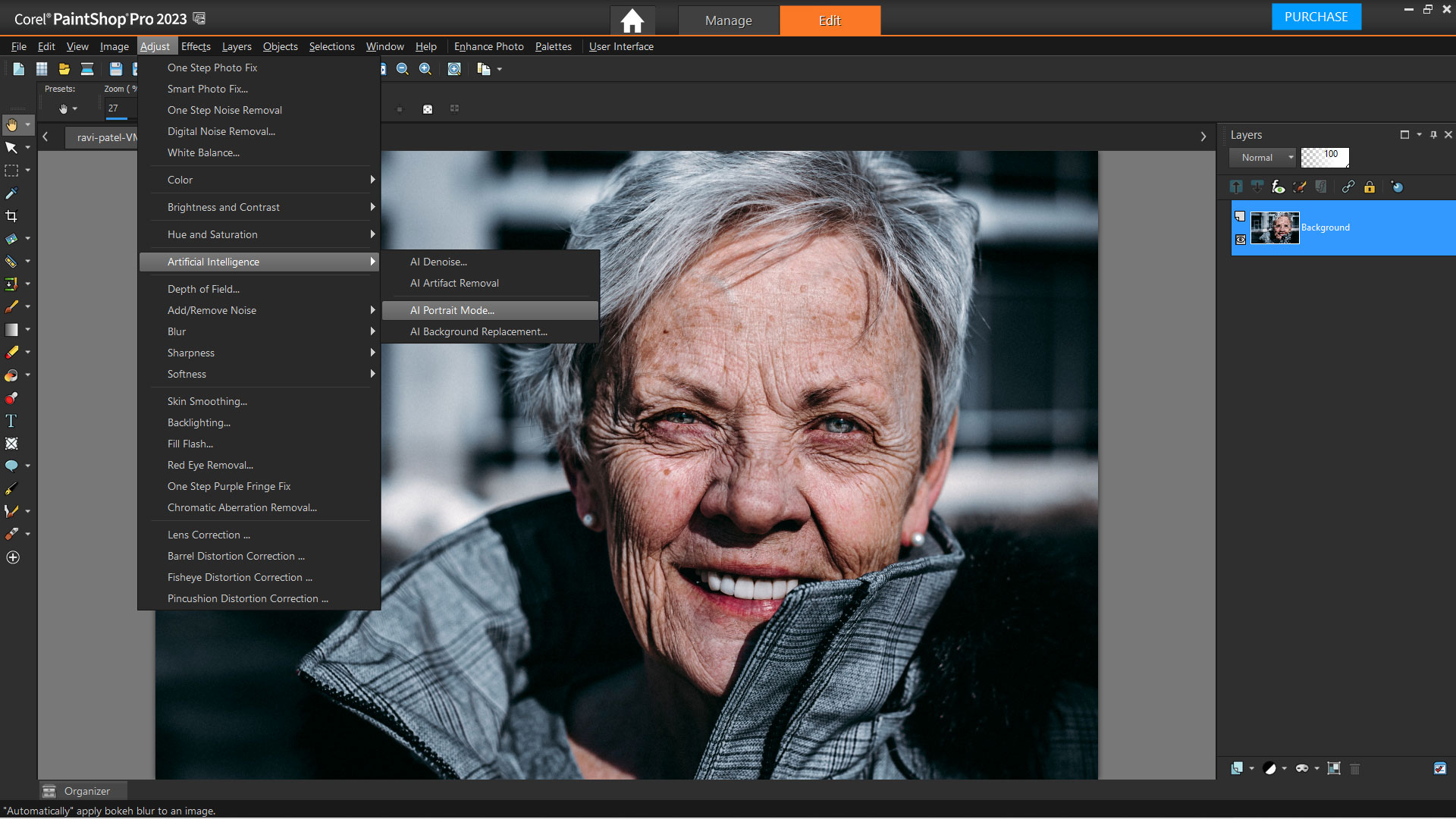Select the Paint Brush tool
1456x819 pixels.
12,306
